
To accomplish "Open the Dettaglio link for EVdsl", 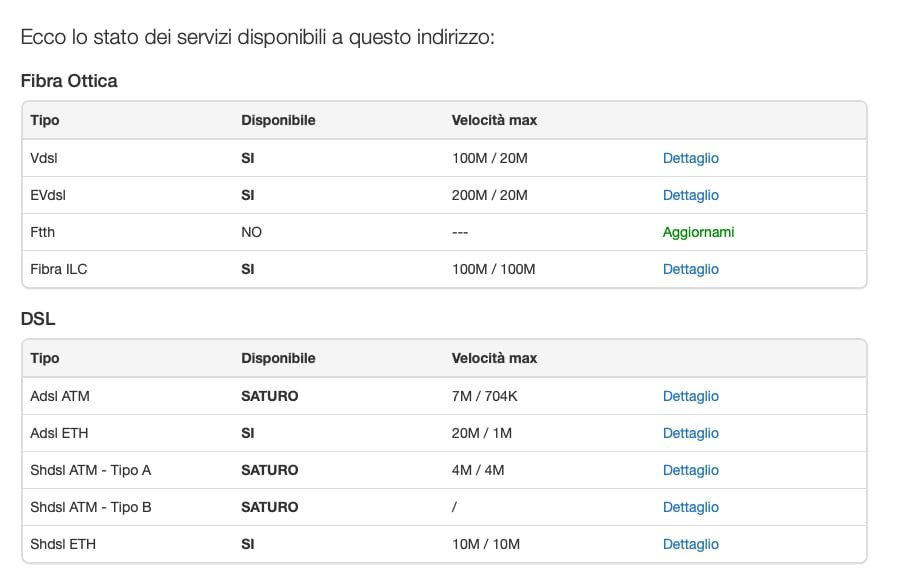I will tap(690, 195).
